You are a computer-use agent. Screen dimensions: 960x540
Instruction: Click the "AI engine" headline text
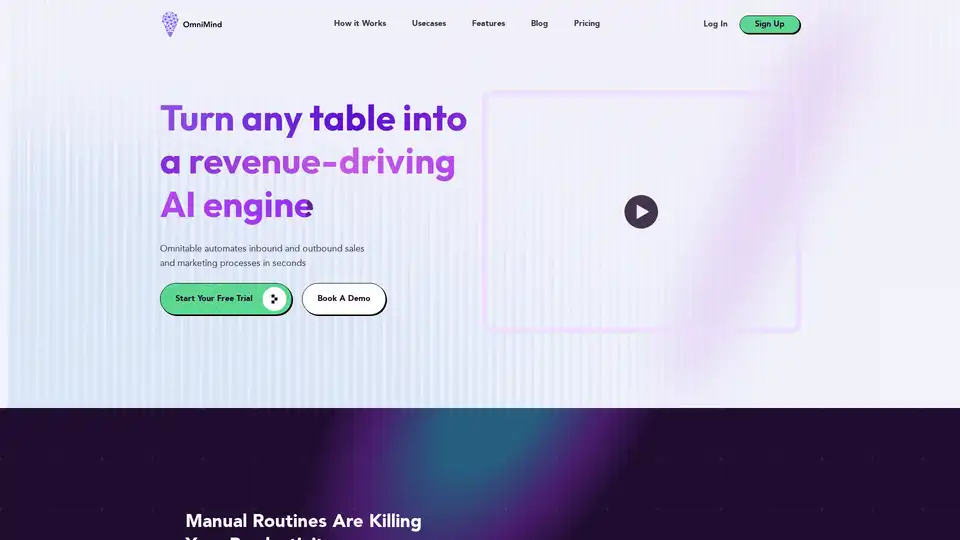[x=236, y=205]
